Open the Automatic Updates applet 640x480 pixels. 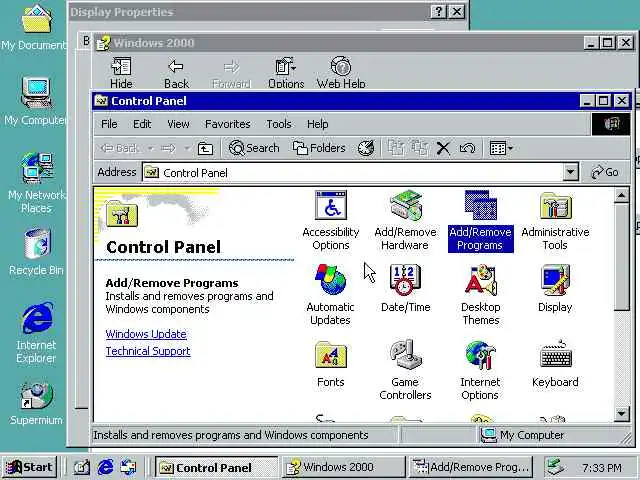coord(330,295)
